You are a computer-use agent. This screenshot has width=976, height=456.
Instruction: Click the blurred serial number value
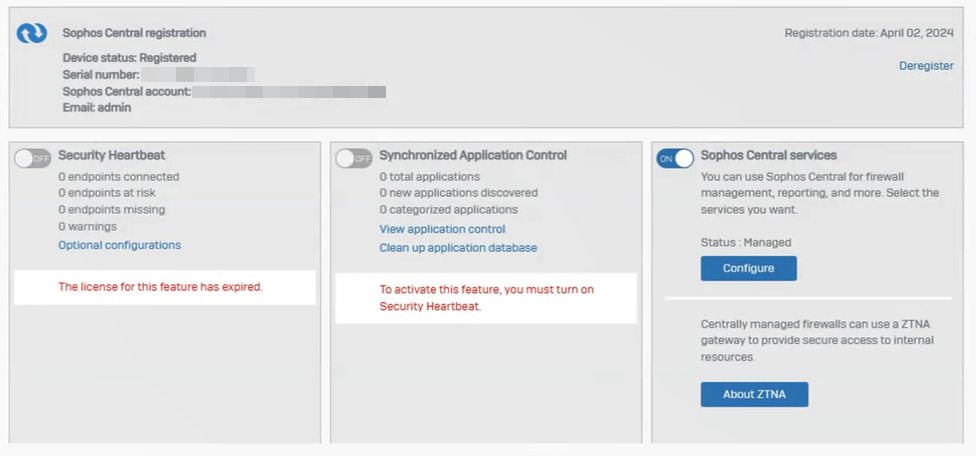pos(196,75)
